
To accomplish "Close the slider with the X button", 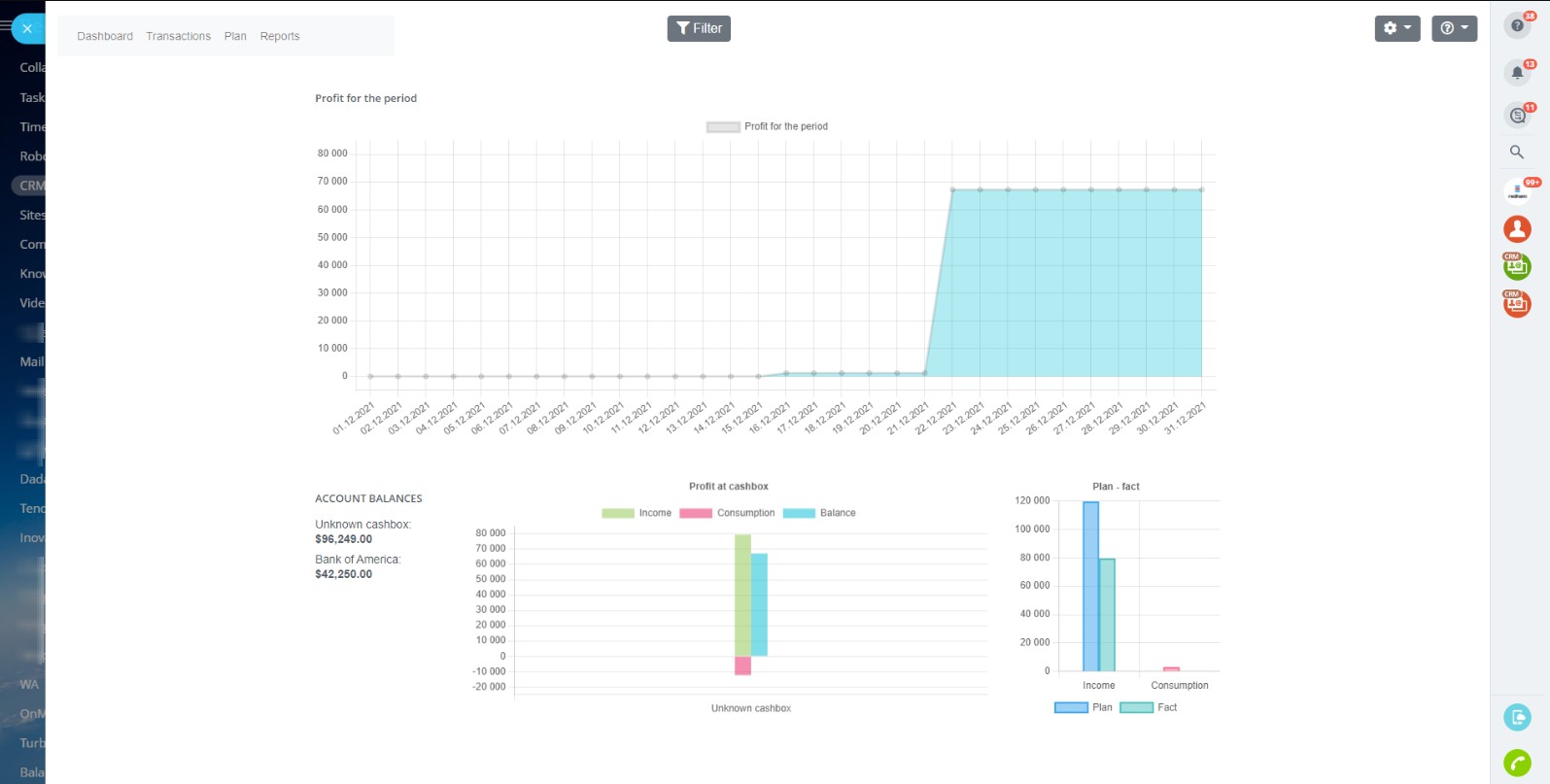I will pyautogui.click(x=27, y=28).
